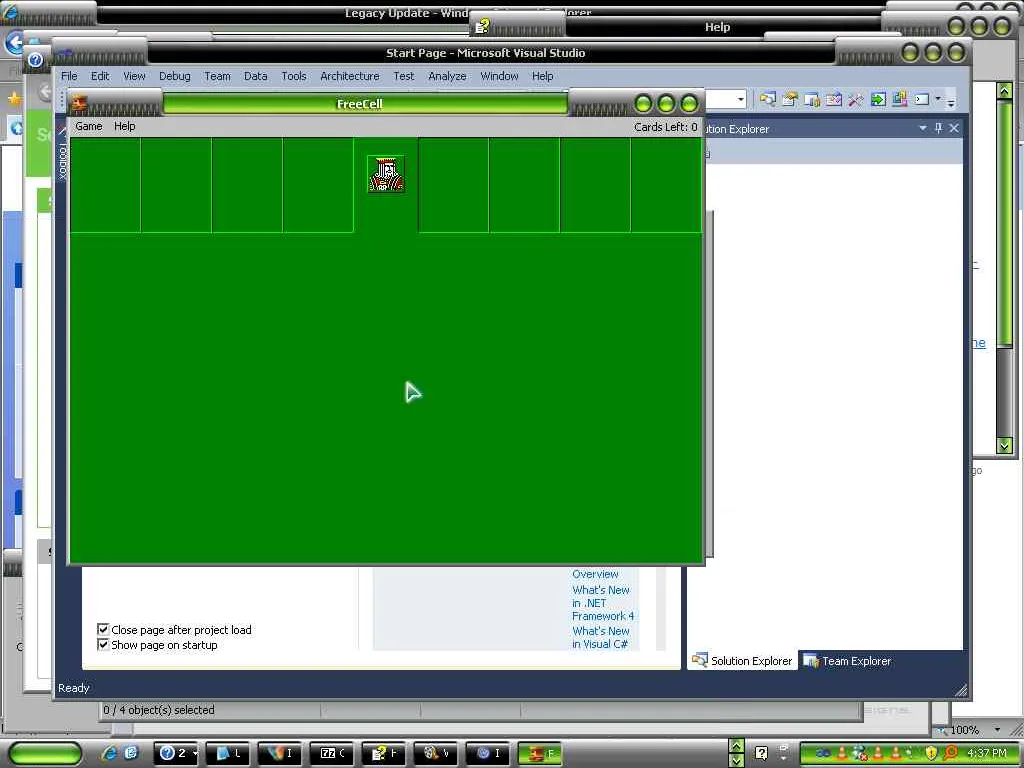Open Visual Studio Window menu

click(x=500, y=76)
